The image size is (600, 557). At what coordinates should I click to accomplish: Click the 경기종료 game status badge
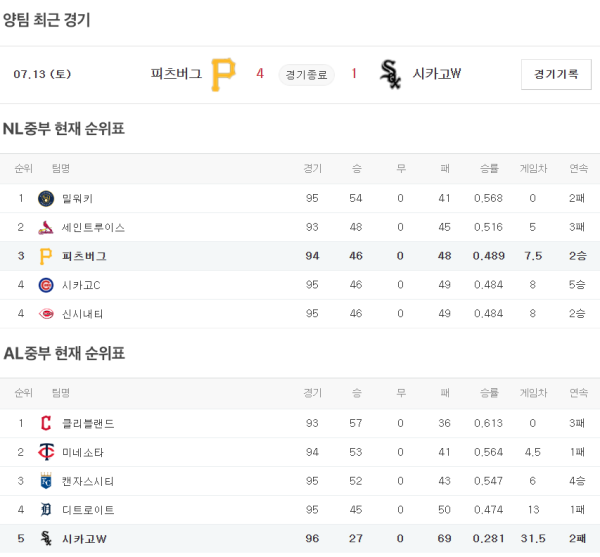(x=306, y=74)
